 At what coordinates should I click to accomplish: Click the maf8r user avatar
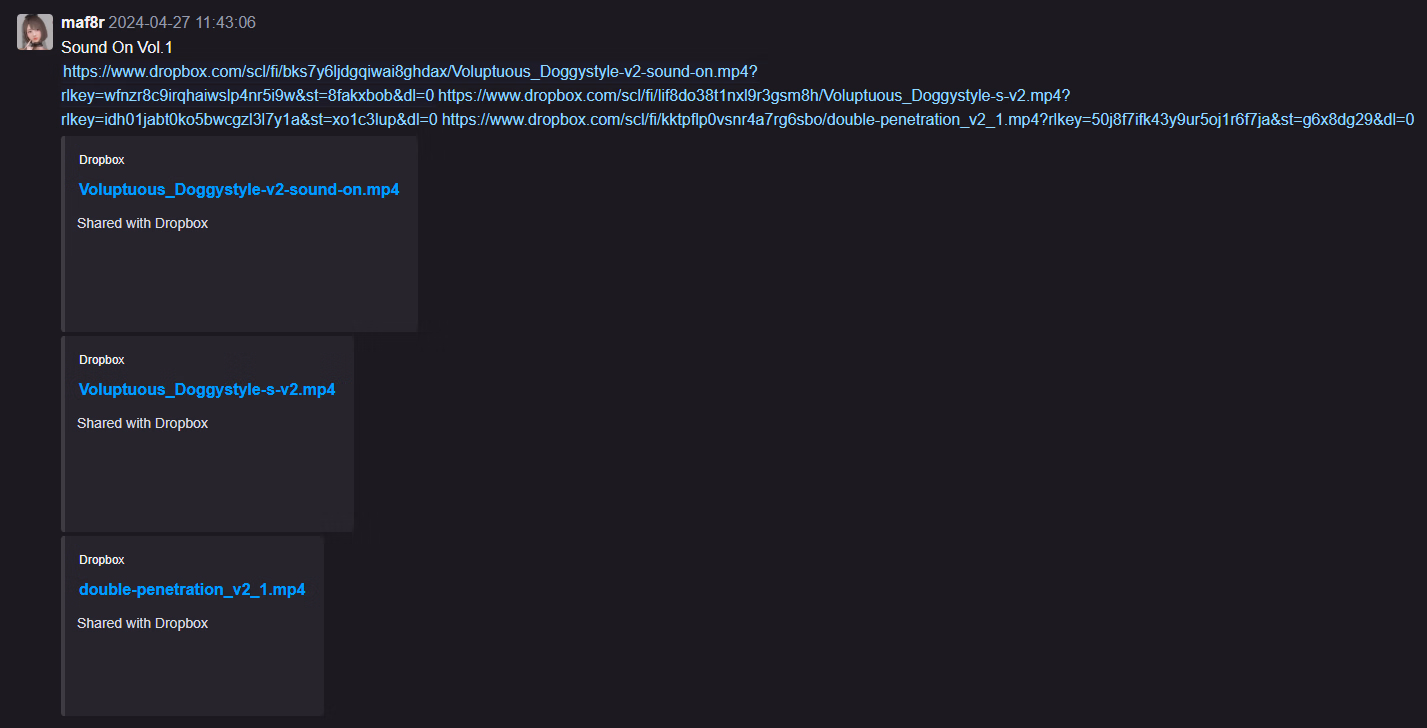(35, 32)
